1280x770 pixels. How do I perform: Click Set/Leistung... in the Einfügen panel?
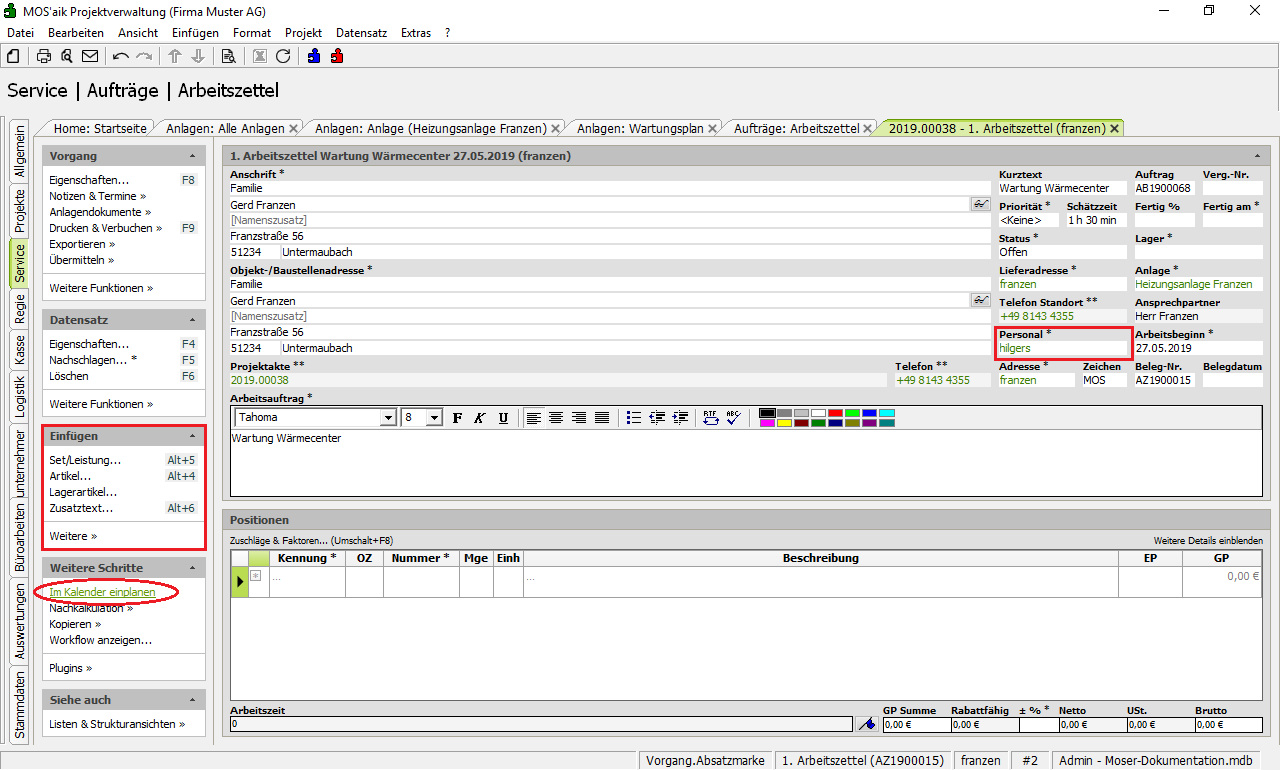pos(85,460)
